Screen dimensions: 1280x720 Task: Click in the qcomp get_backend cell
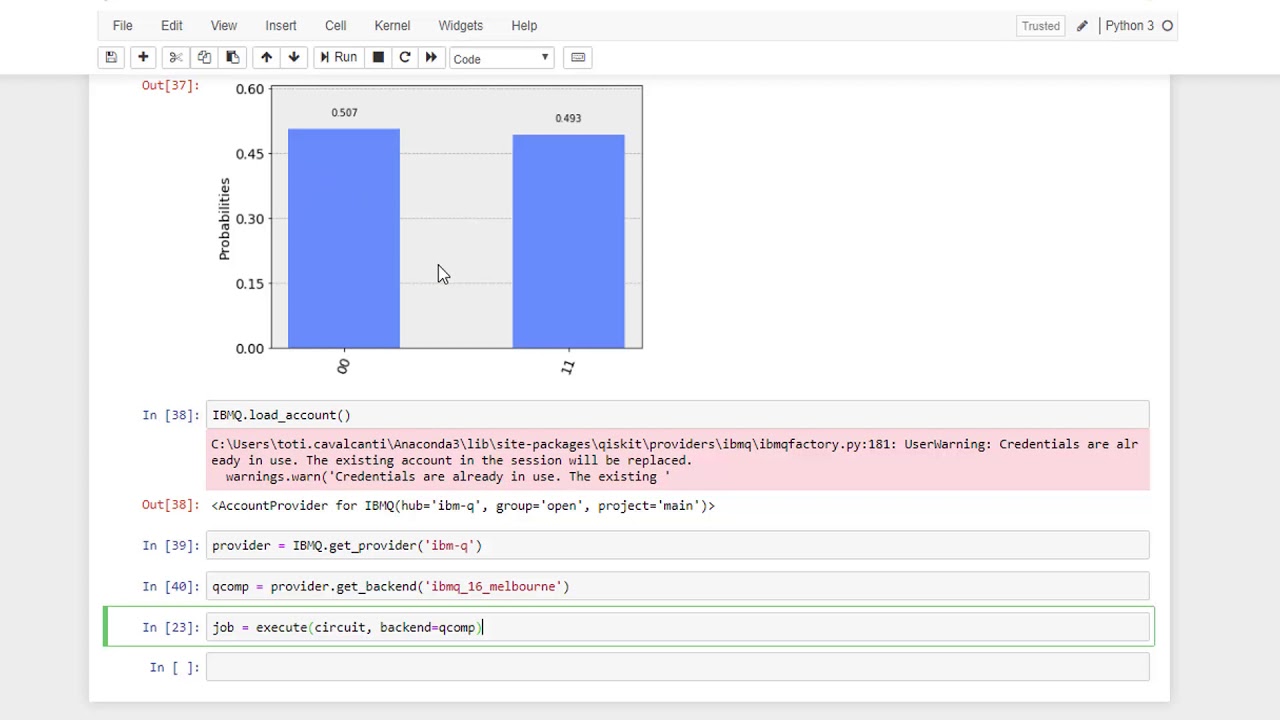pyautogui.click(x=677, y=587)
